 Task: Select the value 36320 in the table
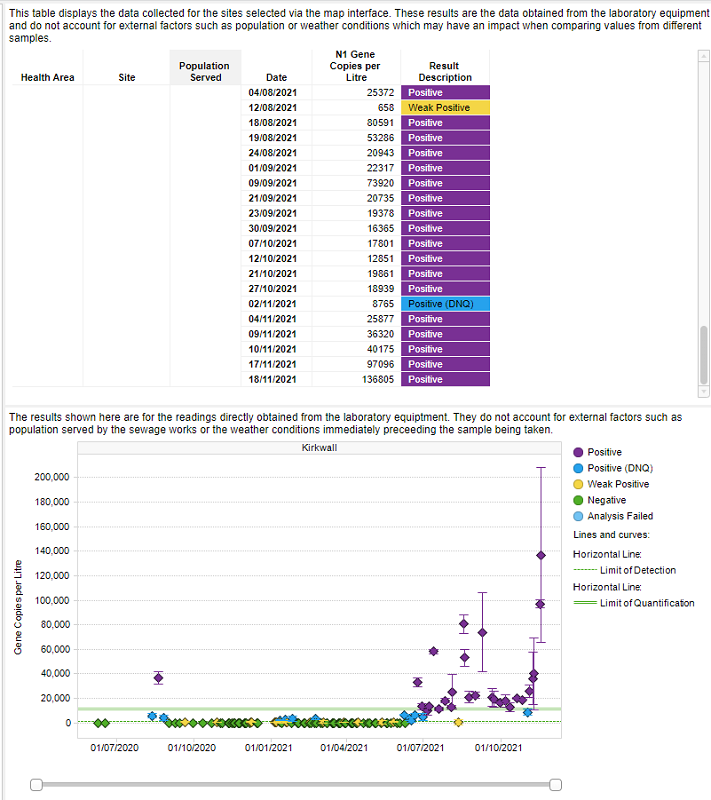(x=380, y=334)
